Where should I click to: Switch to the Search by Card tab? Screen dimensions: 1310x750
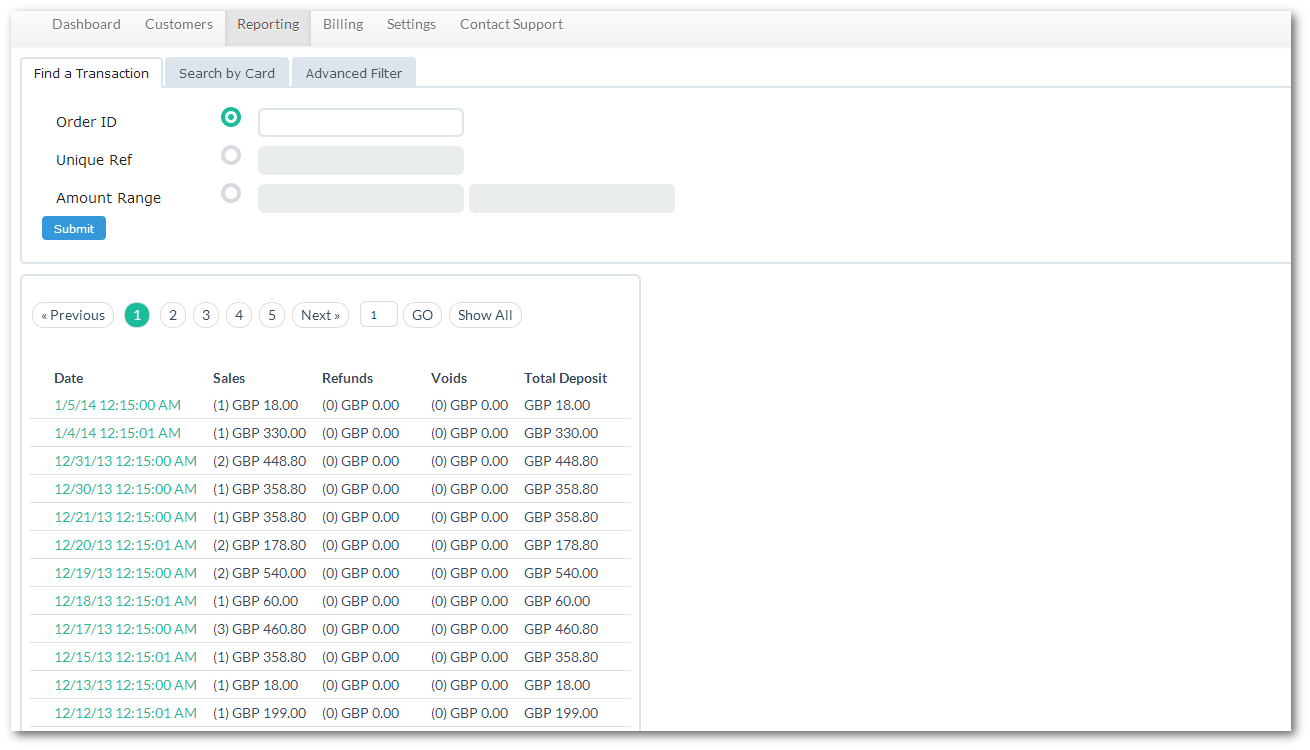(227, 73)
